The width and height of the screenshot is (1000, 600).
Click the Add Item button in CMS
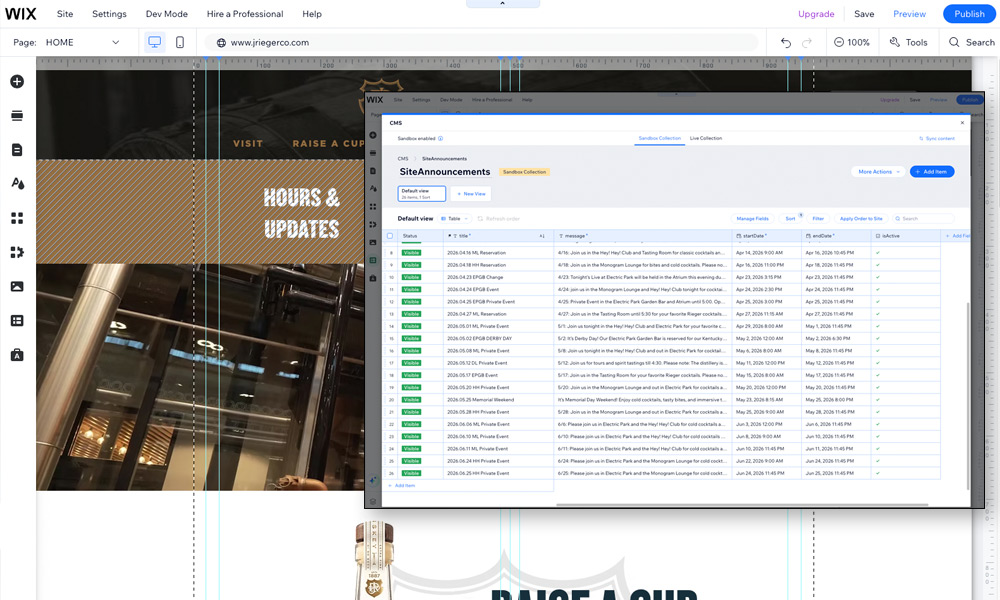(x=932, y=172)
